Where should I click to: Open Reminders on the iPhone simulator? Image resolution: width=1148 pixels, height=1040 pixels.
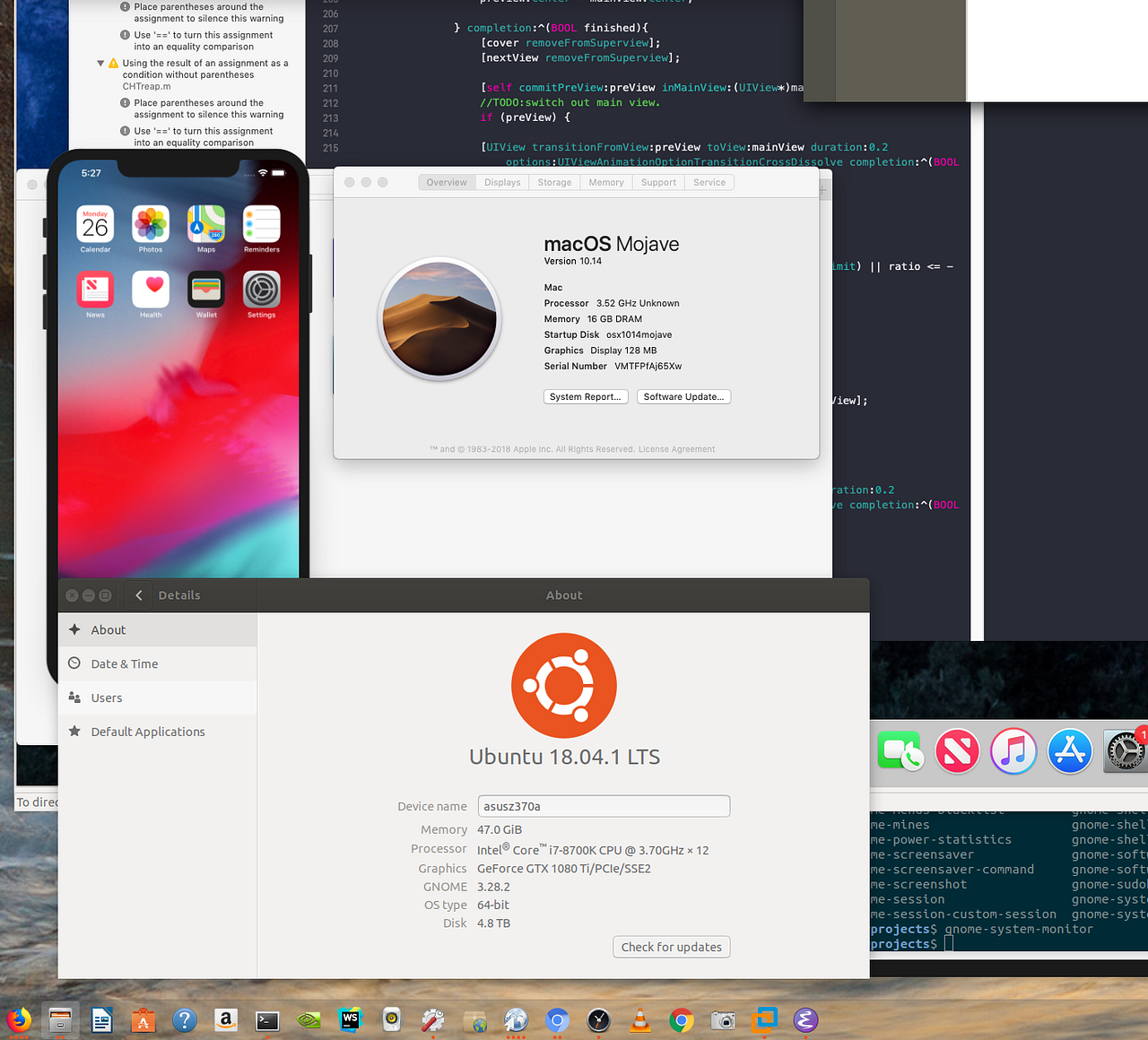click(262, 224)
